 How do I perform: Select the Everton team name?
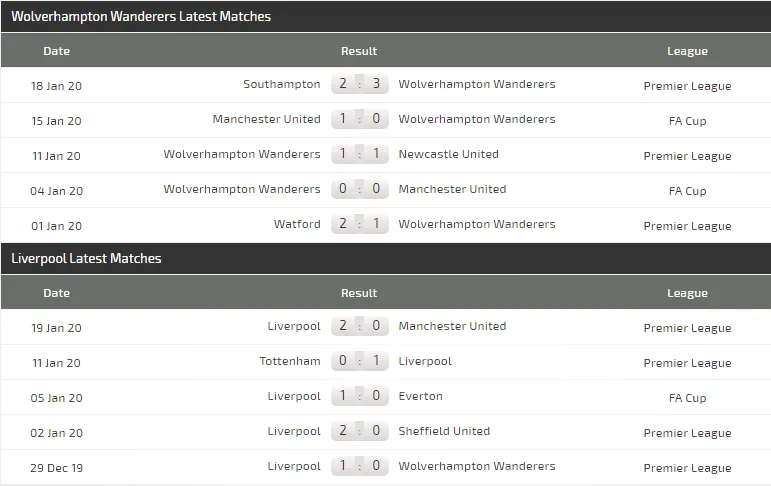click(x=420, y=397)
